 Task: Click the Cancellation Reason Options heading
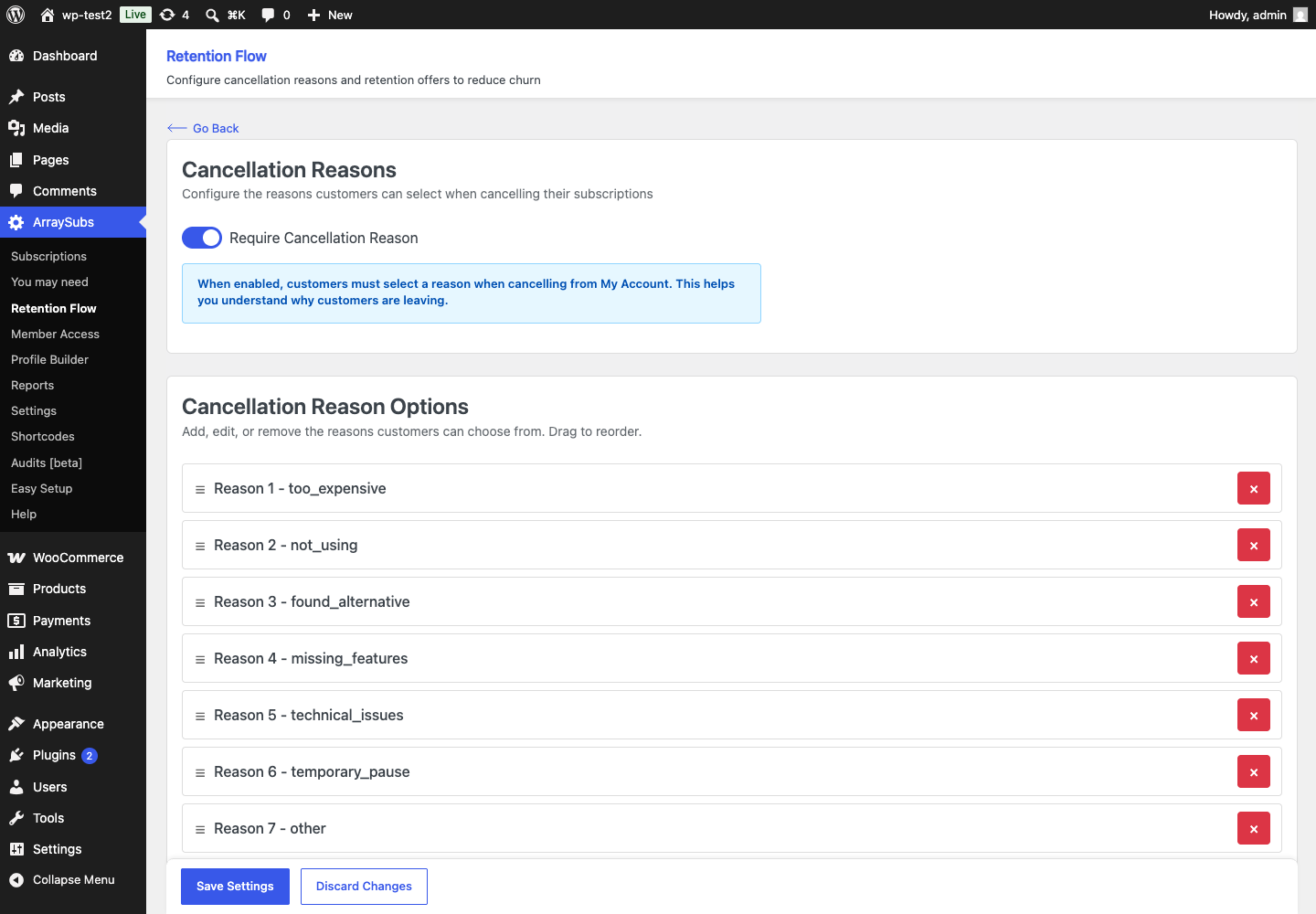point(325,407)
